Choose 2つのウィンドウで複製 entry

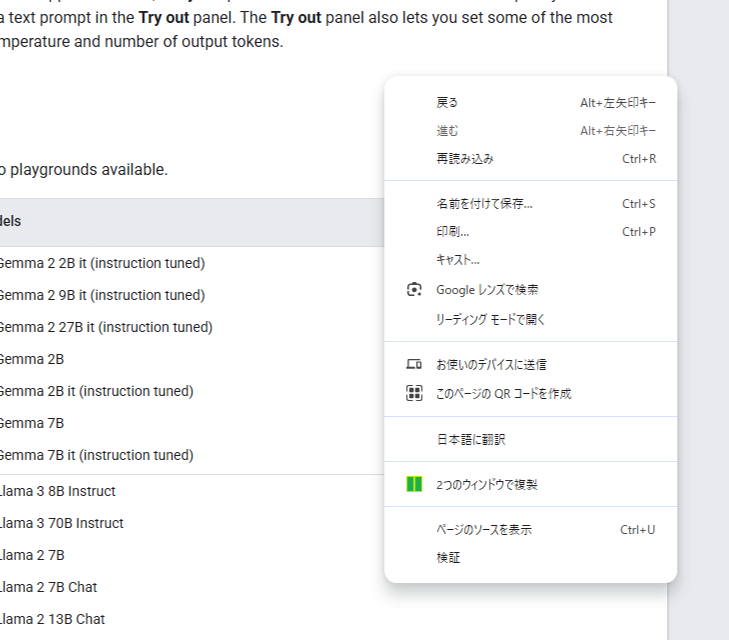[x=530, y=484]
